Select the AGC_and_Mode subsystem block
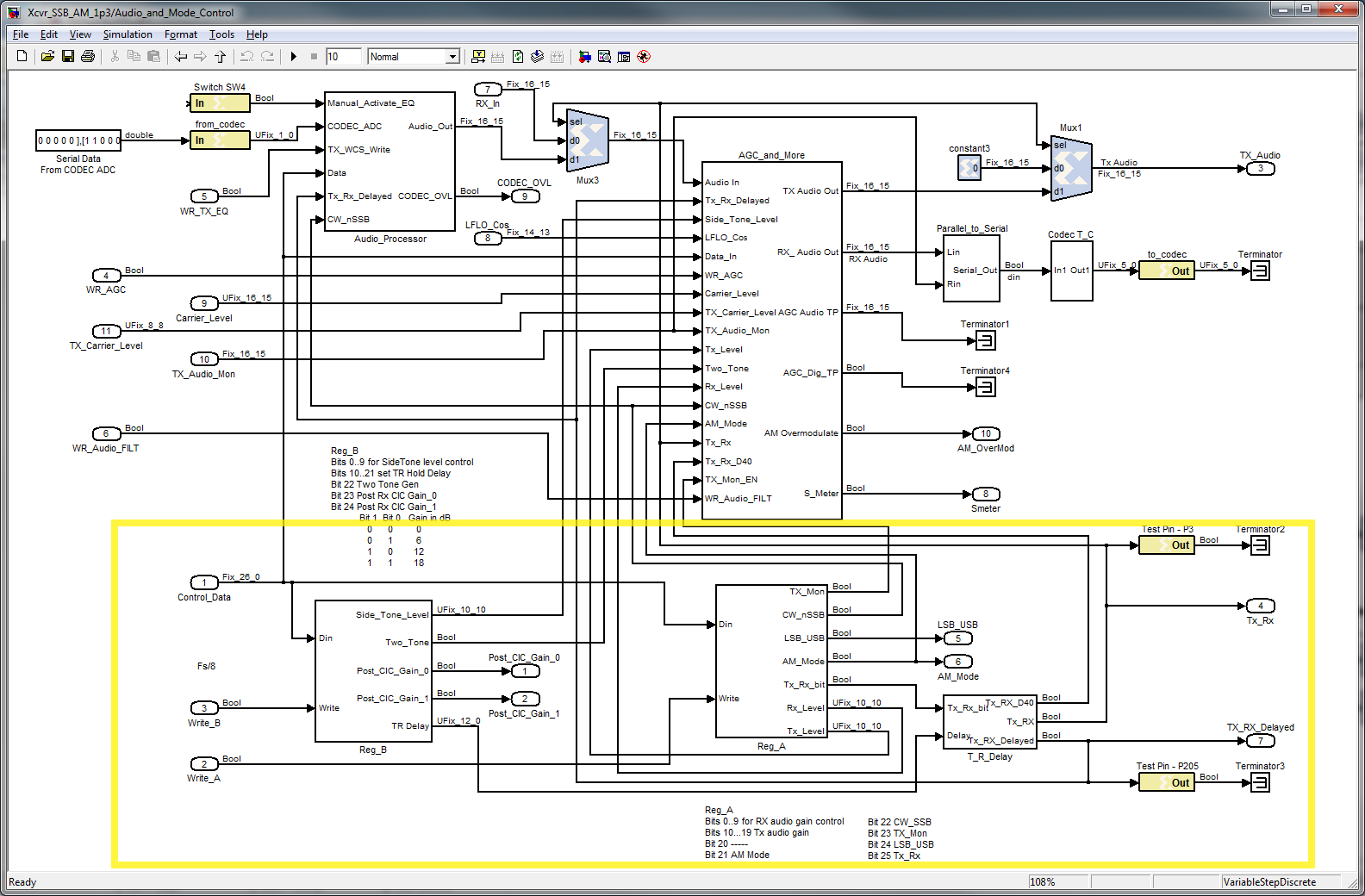Image resolution: width=1365 pixels, height=896 pixels. [x=771, y=340]
